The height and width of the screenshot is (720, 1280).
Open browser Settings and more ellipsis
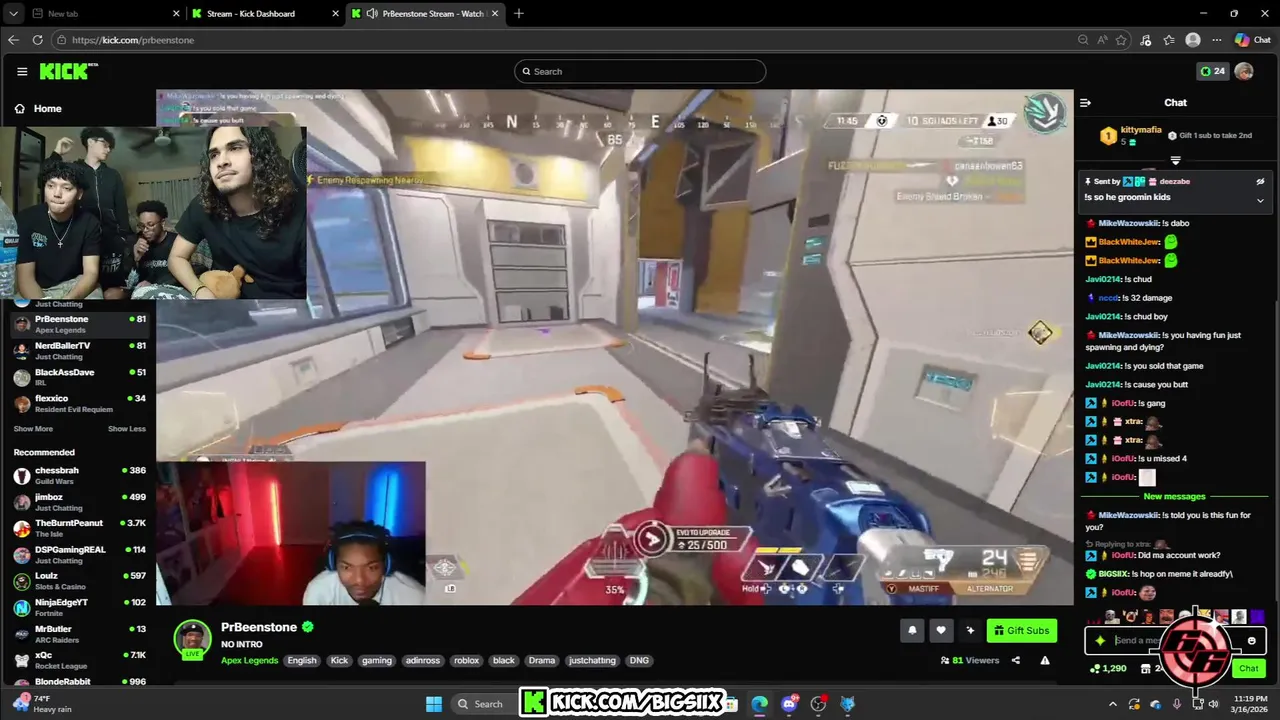tap(1216, 40)
